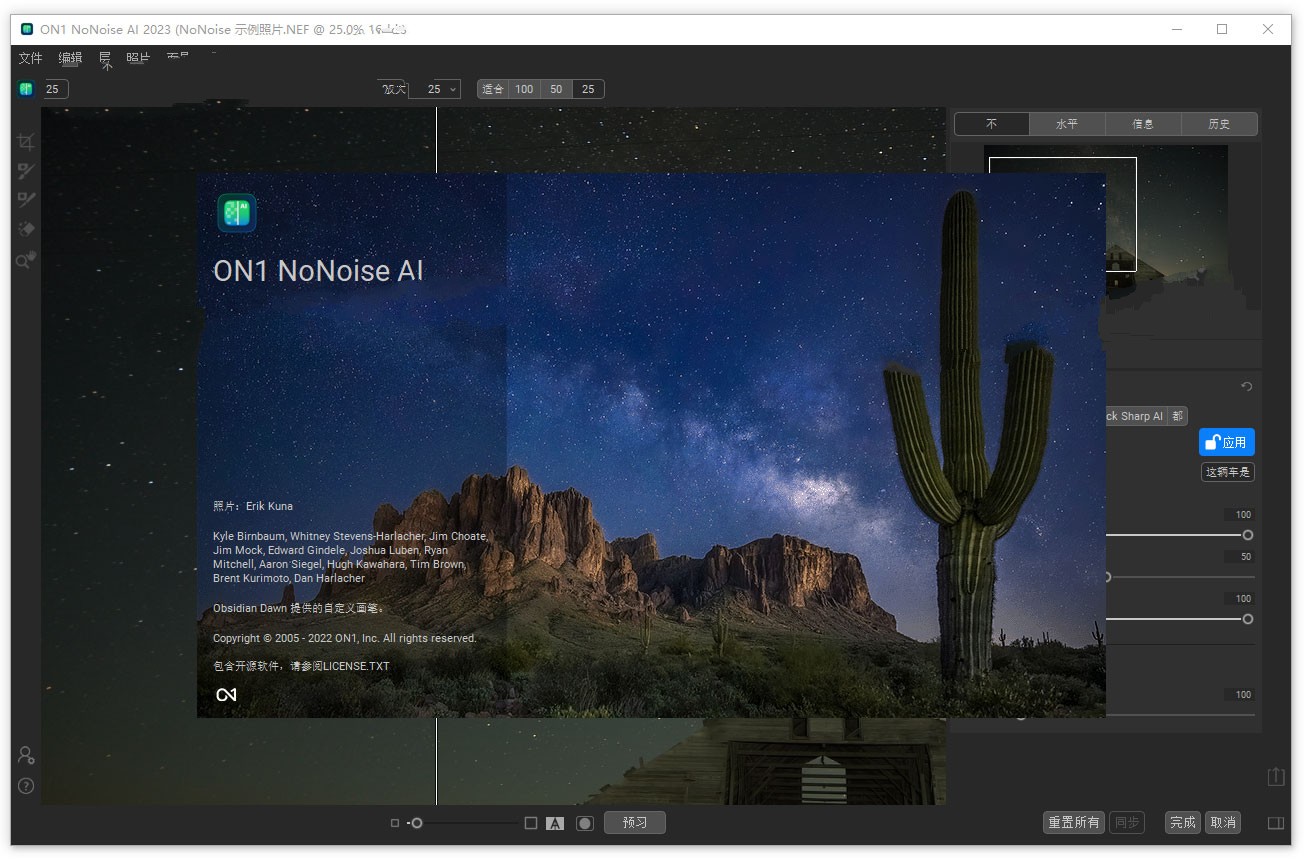Click the 预习 preview button

pyautogui.click(x=635, y=823)
